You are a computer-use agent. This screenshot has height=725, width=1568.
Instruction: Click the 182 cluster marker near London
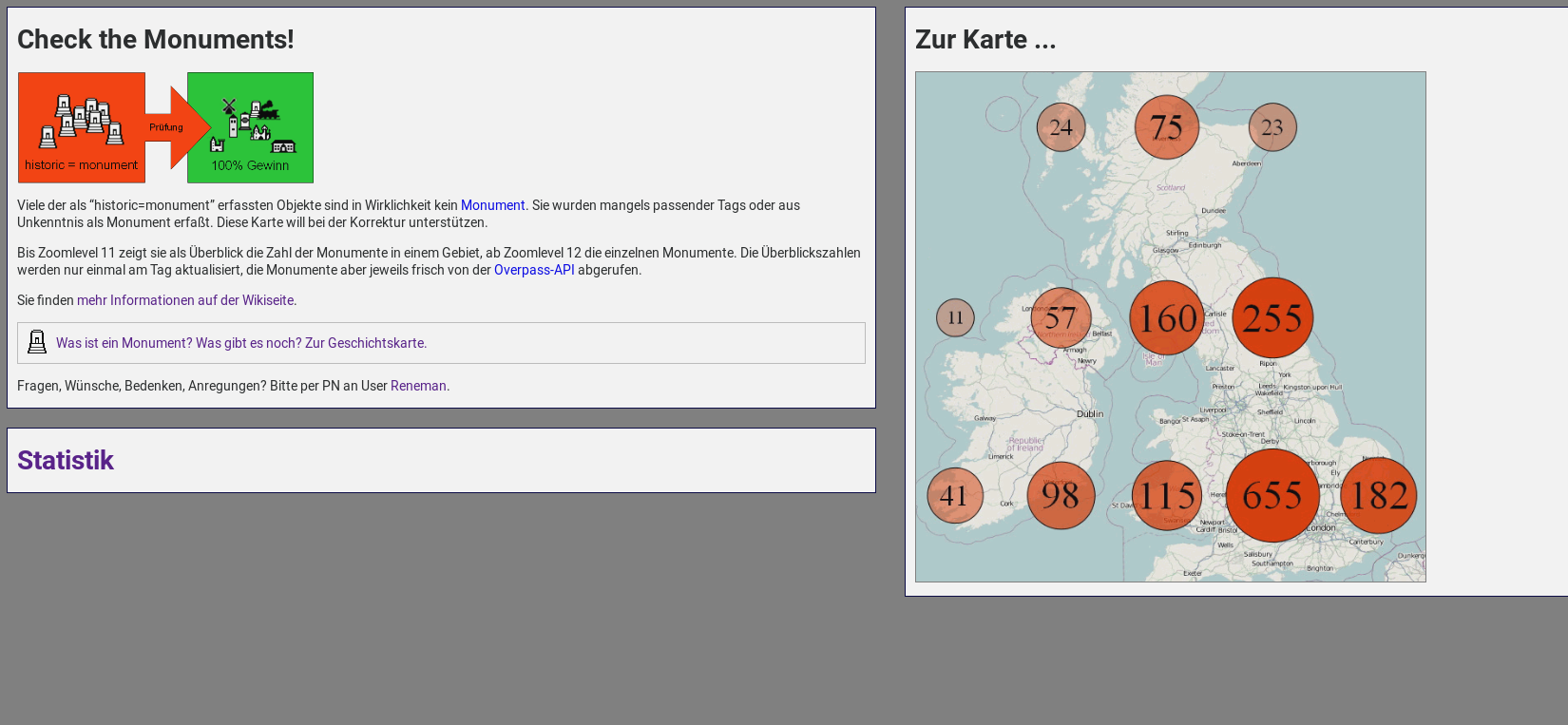pyautogui.click(x=1378, y=495)
